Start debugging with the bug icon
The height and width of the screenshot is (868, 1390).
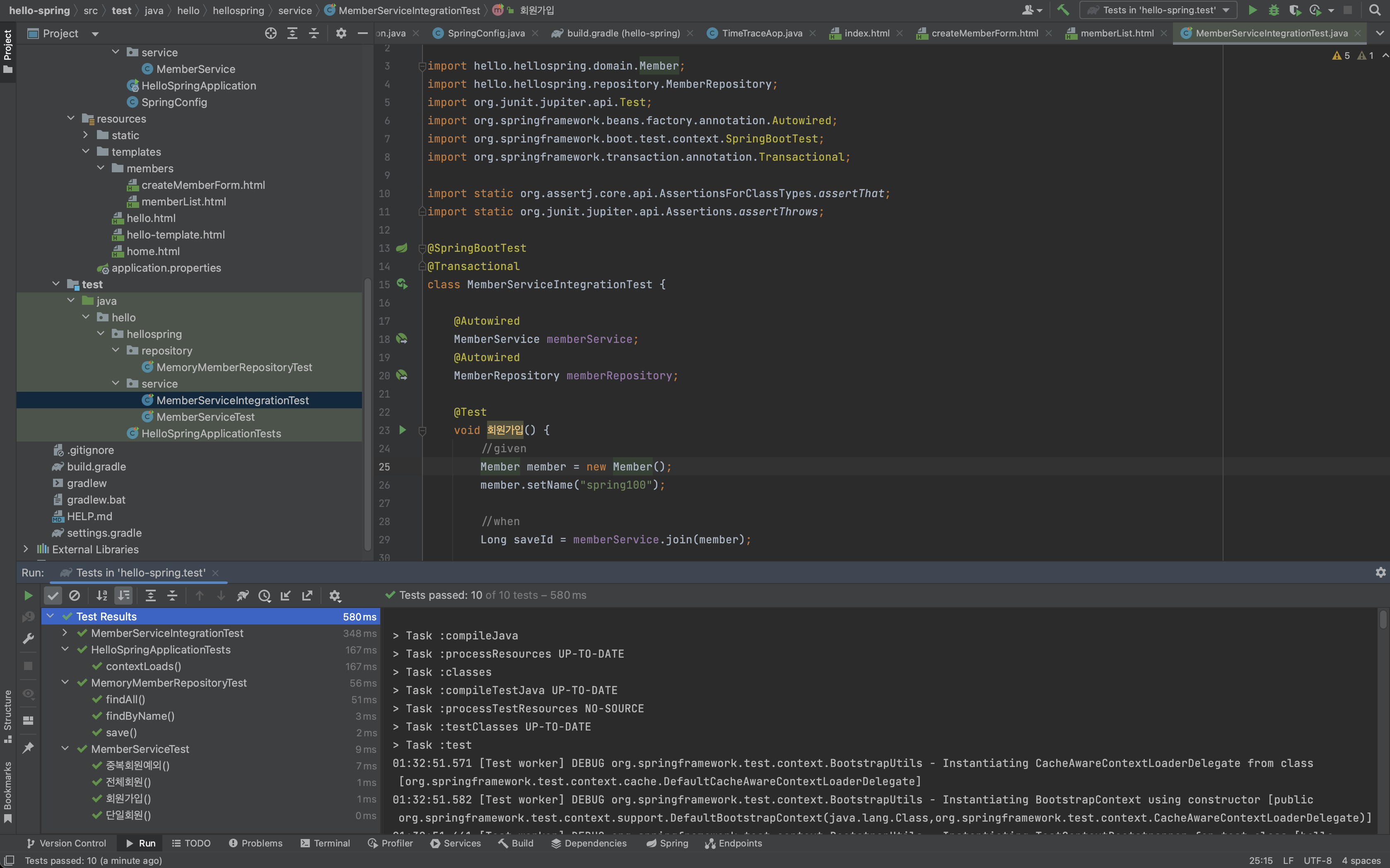tap(1274, 10)
